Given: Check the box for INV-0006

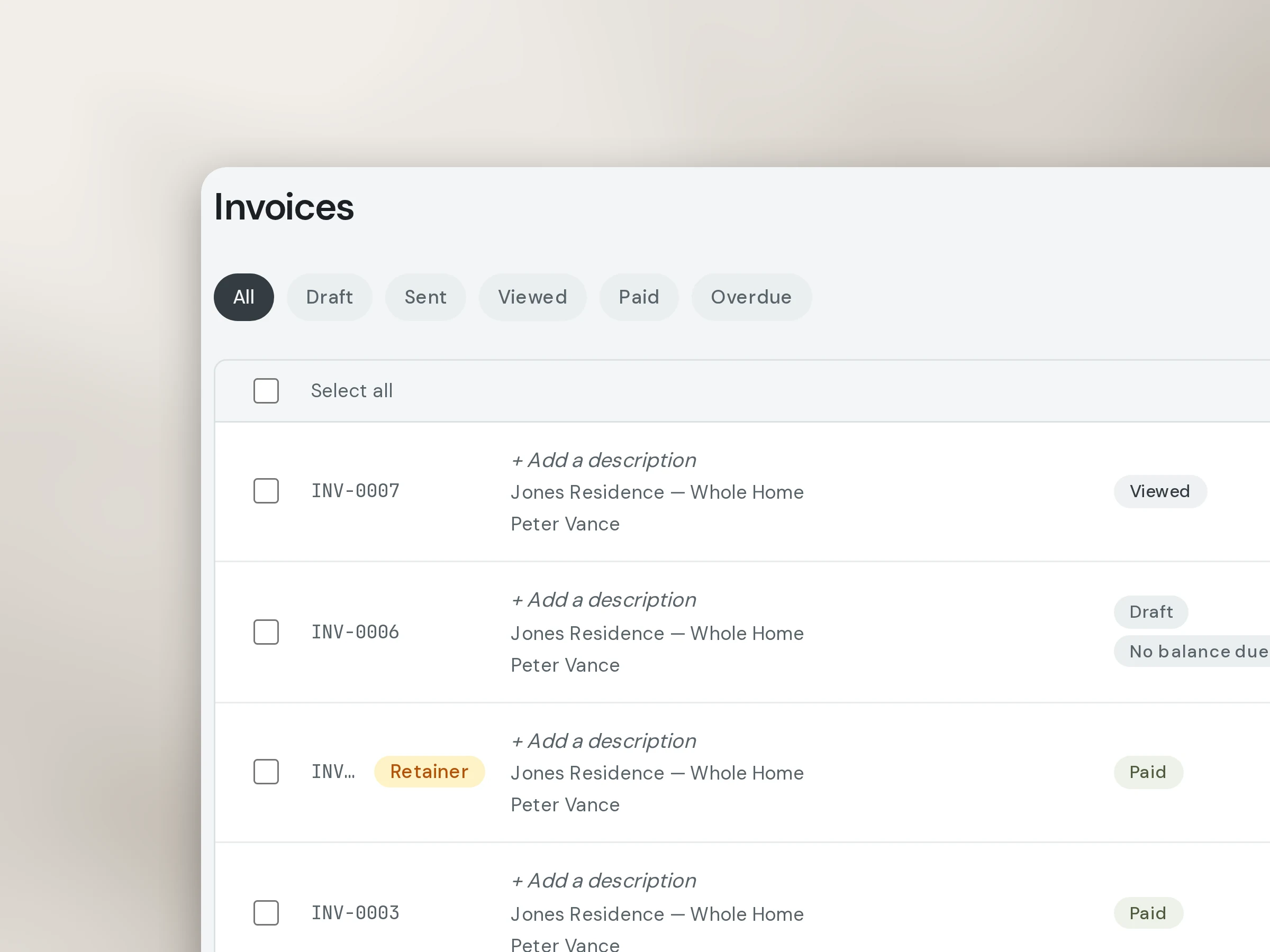Looking at the screenshot, I should click(x=266, y=632).
